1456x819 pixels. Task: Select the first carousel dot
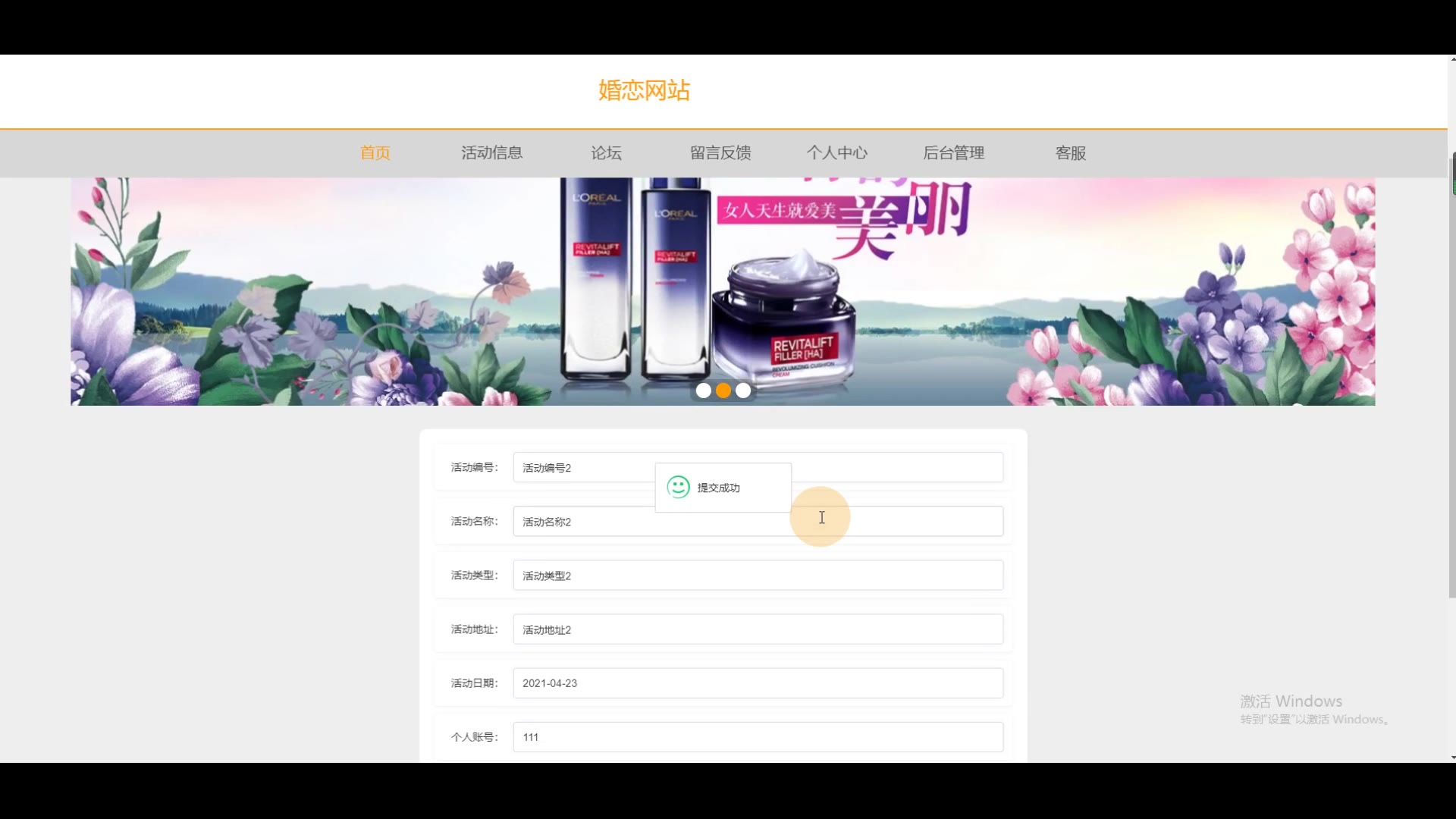(x=704, y=391)
